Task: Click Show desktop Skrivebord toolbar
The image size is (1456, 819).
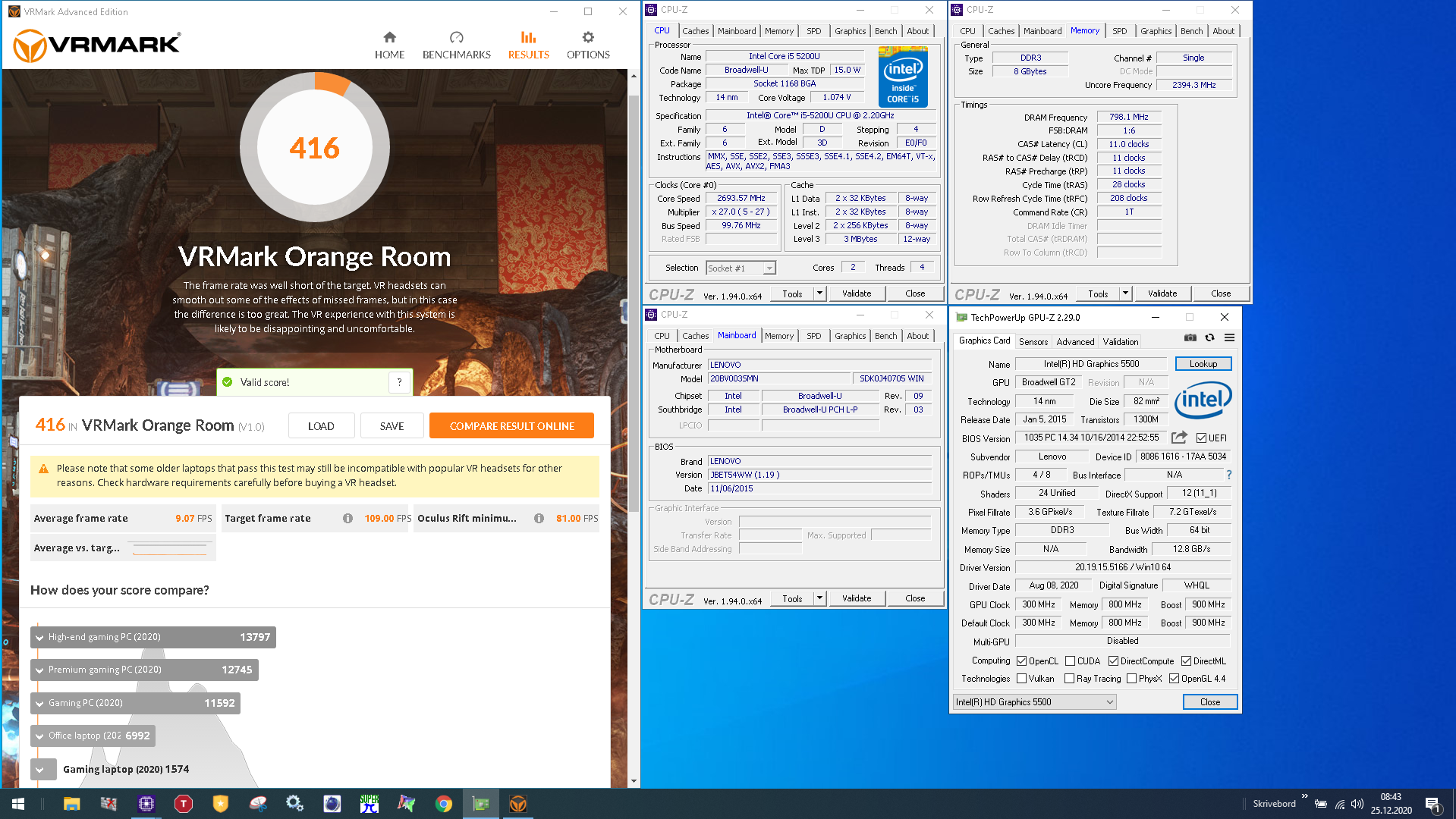Action: coord(1274,804)
